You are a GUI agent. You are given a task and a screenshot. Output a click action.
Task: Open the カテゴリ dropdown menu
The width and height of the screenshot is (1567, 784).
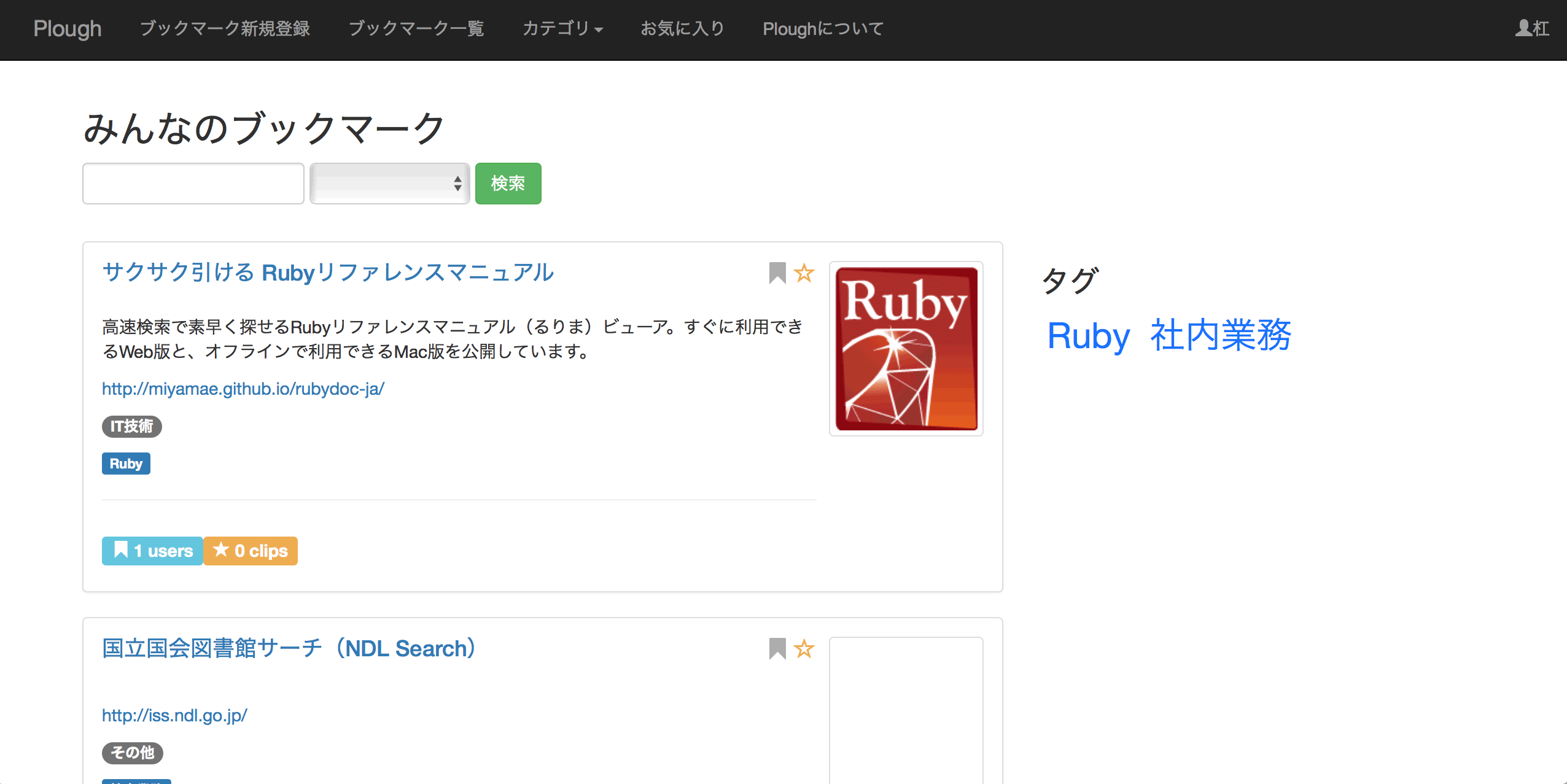pos(562,29)
